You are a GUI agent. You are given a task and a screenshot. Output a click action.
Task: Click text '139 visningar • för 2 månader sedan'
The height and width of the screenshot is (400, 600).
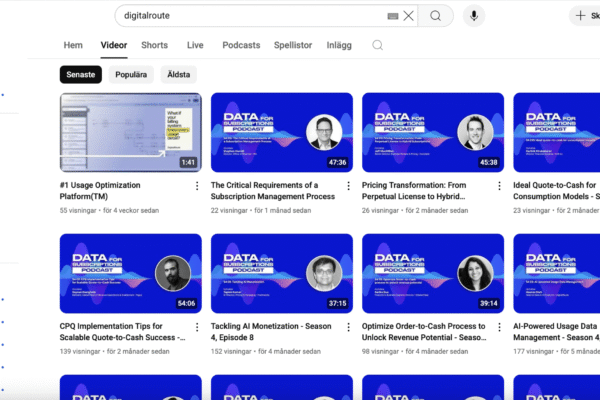pos(114,351)
